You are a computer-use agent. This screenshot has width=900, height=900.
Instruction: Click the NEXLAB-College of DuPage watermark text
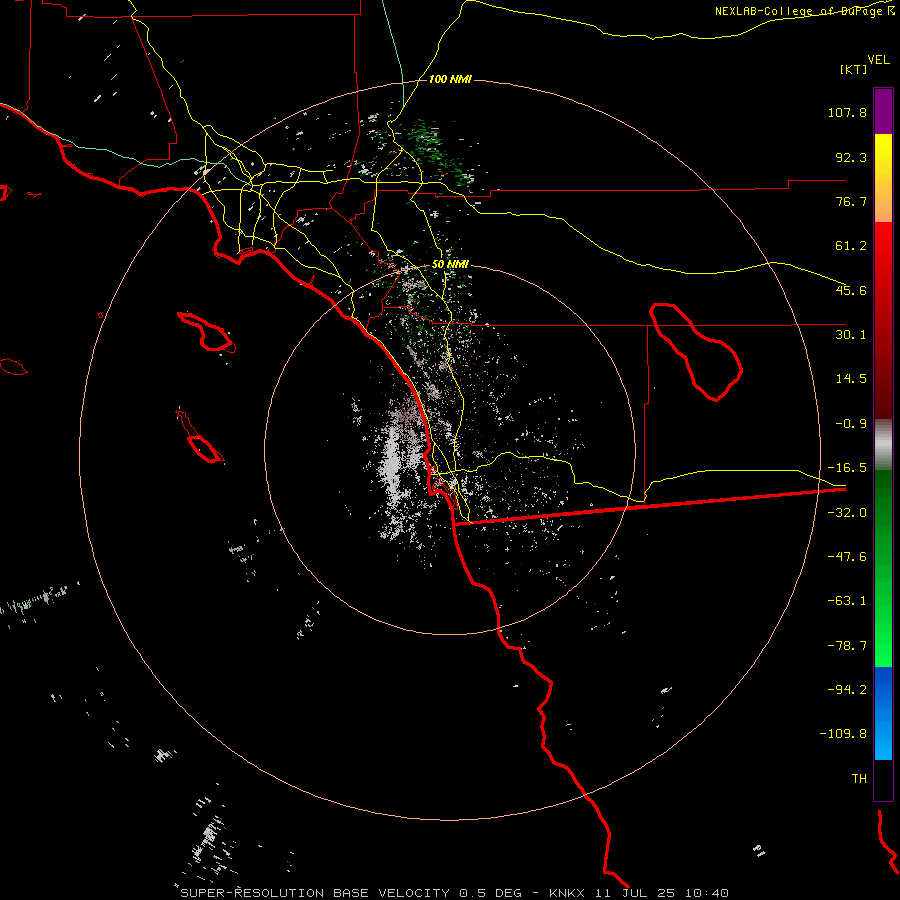(804, 11)
